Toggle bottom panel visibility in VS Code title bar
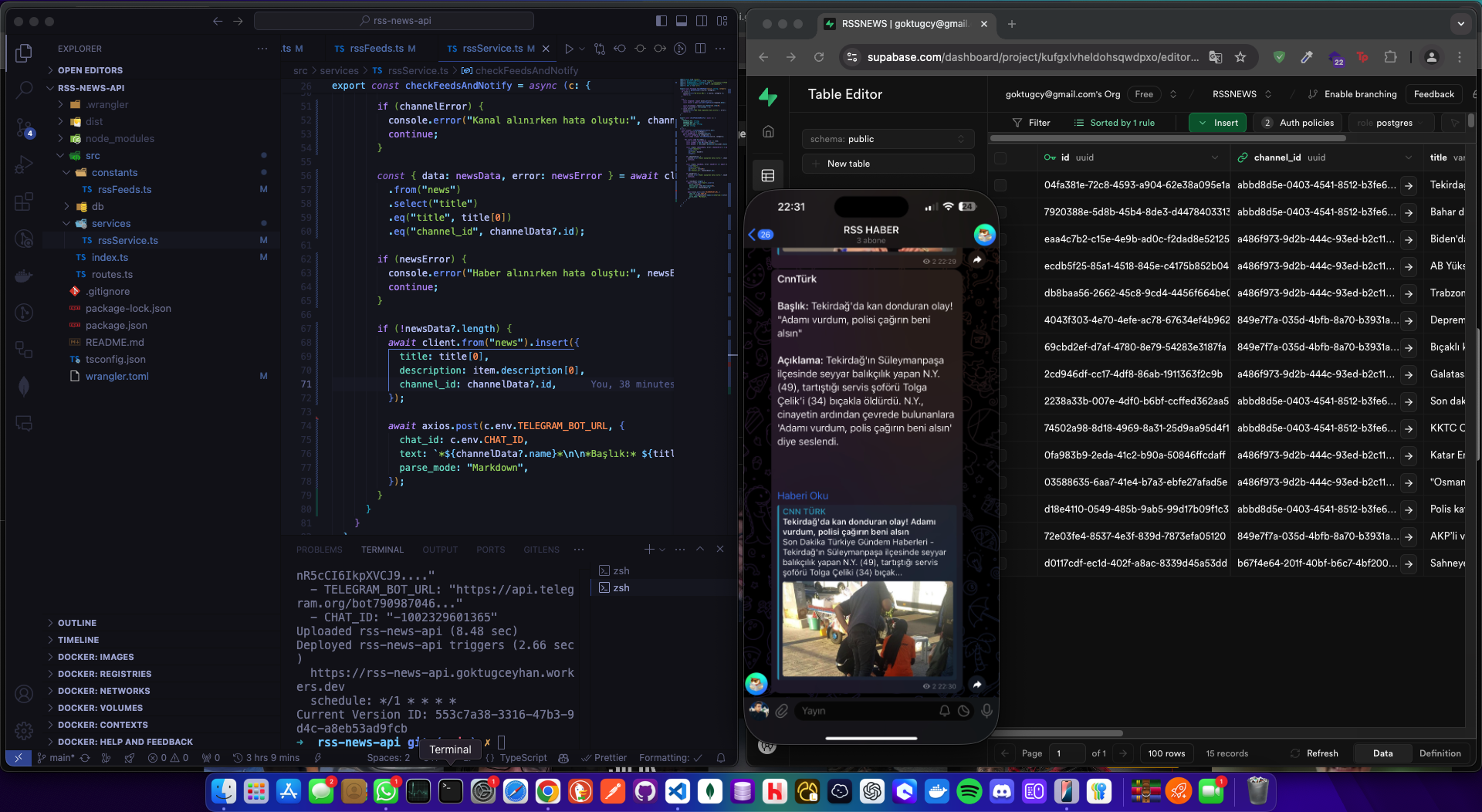Viewport: 1482px width, 812px height. 682,21
